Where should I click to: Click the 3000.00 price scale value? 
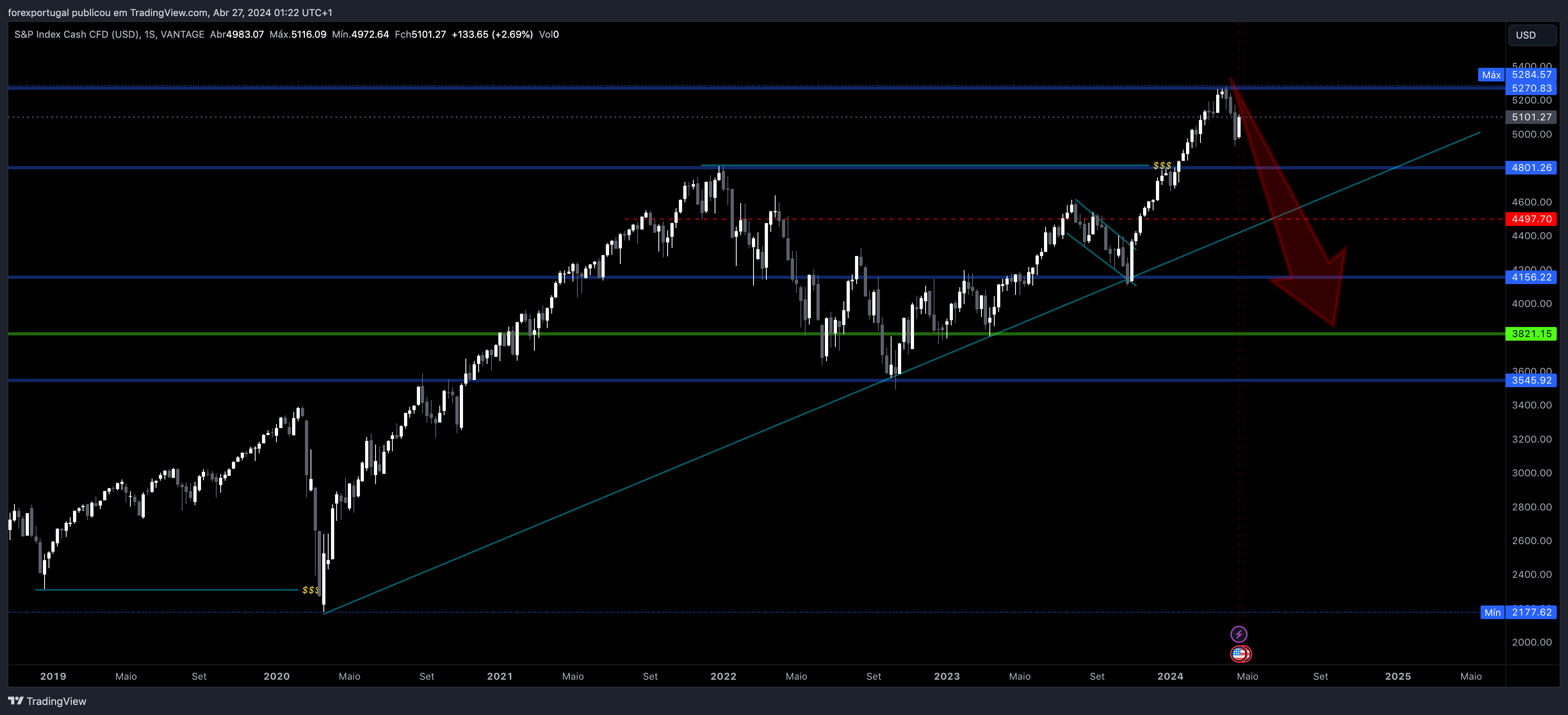(1531, 473)
